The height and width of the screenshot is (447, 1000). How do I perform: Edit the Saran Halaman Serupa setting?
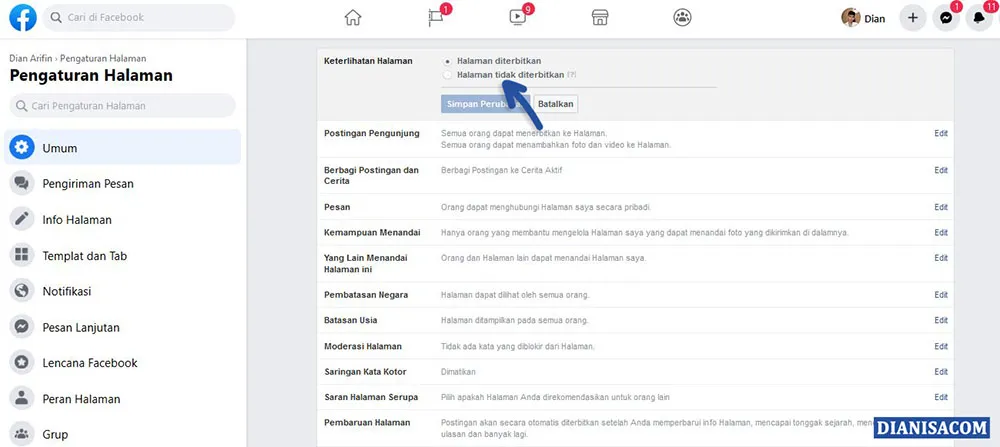point(941,397)
